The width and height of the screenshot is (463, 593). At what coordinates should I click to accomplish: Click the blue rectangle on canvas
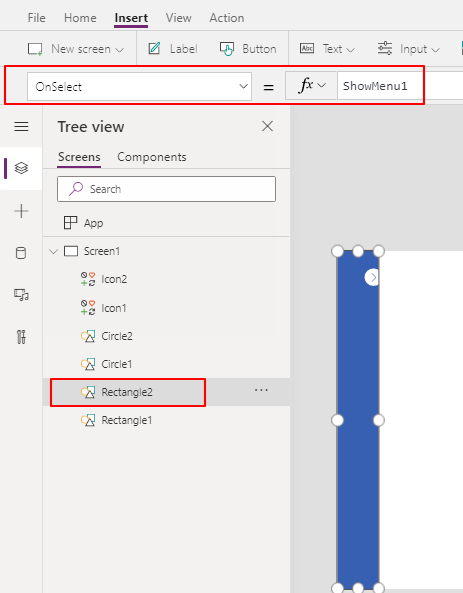point(358,420)
